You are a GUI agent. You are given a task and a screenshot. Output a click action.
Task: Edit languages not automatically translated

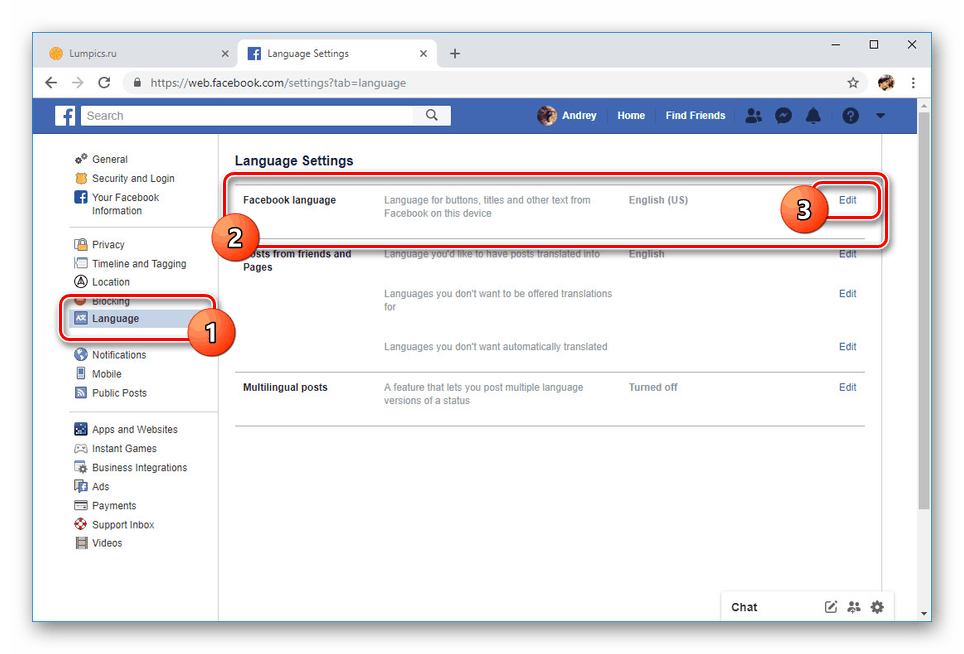(847, 347)
